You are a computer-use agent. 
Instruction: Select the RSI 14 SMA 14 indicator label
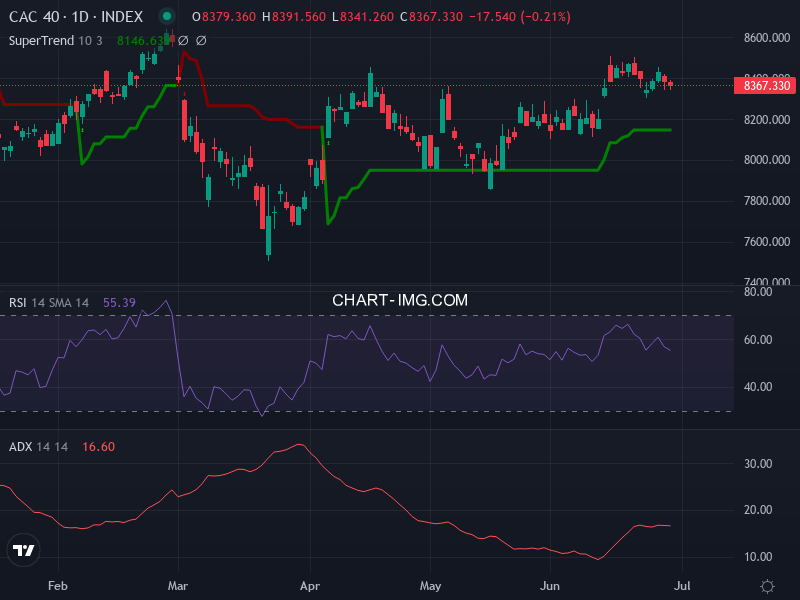coord(49,303)
